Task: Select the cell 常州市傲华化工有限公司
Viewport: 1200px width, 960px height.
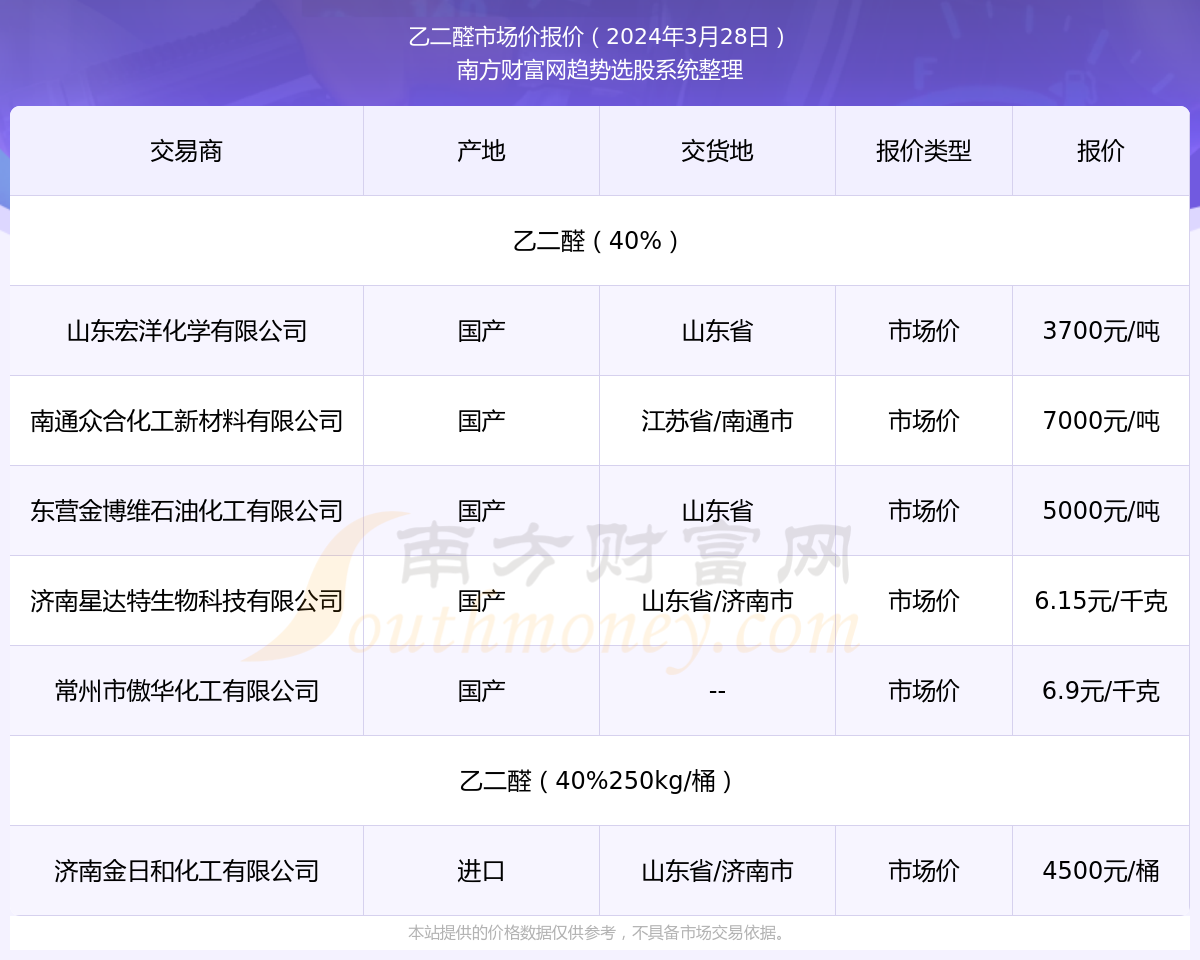Action: 187,691
